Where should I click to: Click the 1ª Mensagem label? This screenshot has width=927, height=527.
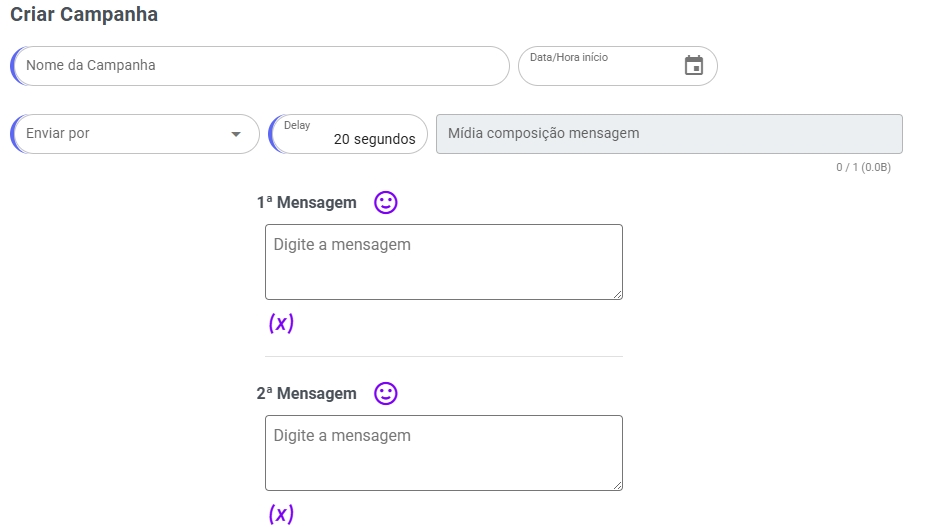(306, 203)
